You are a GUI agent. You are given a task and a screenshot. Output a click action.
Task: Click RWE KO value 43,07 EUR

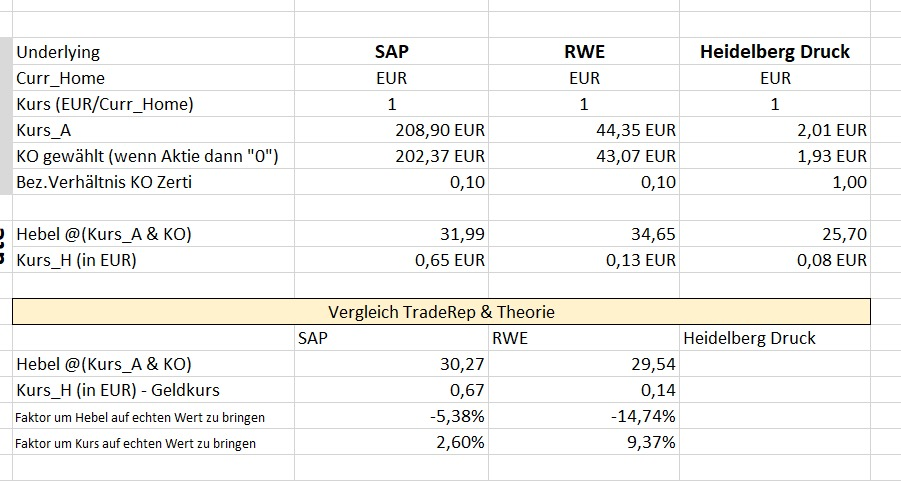click(x=632, y=156)
